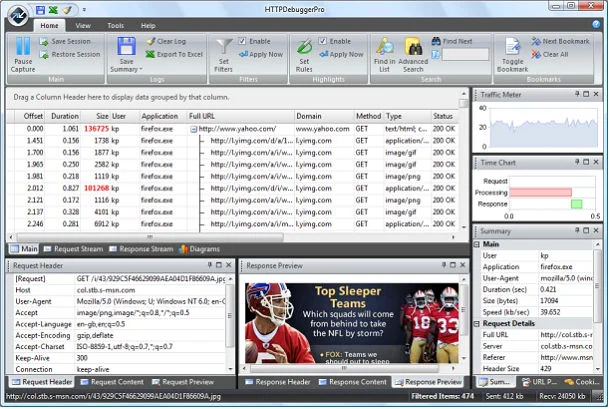Open Advanced Search binoculars icon
Viewport: 610px width, 409px height.
click(x=414, y=45)
